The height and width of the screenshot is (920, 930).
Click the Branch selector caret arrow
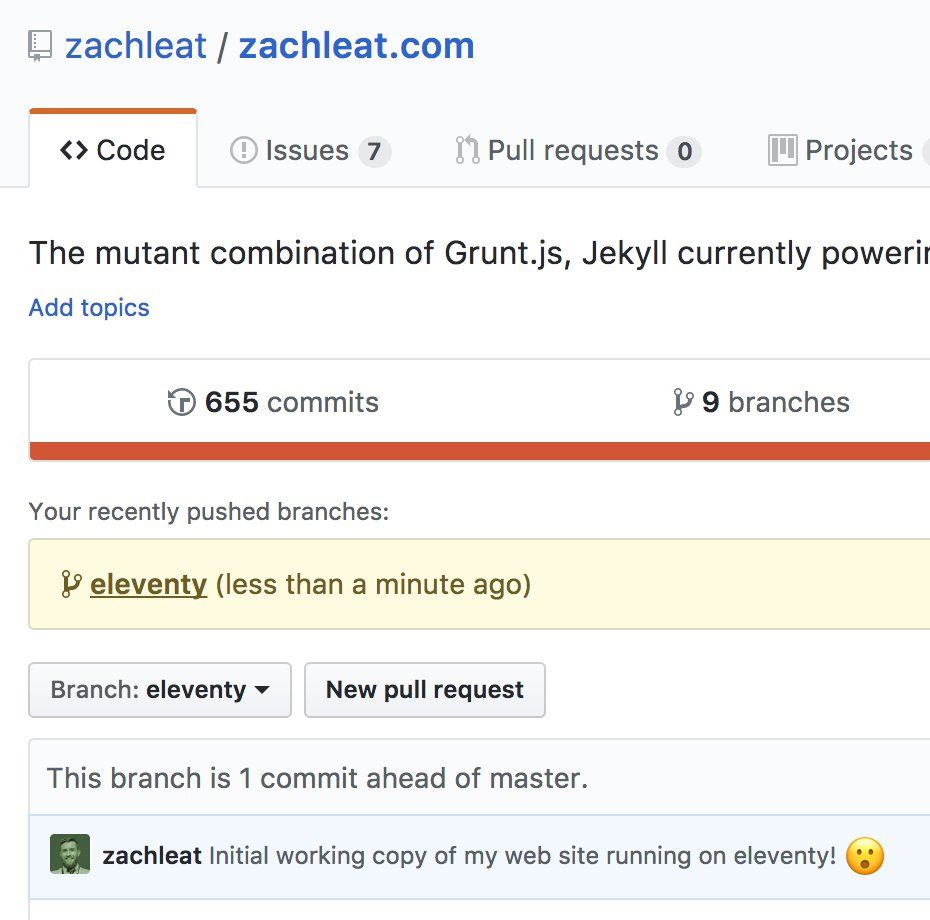pos(262,690)
